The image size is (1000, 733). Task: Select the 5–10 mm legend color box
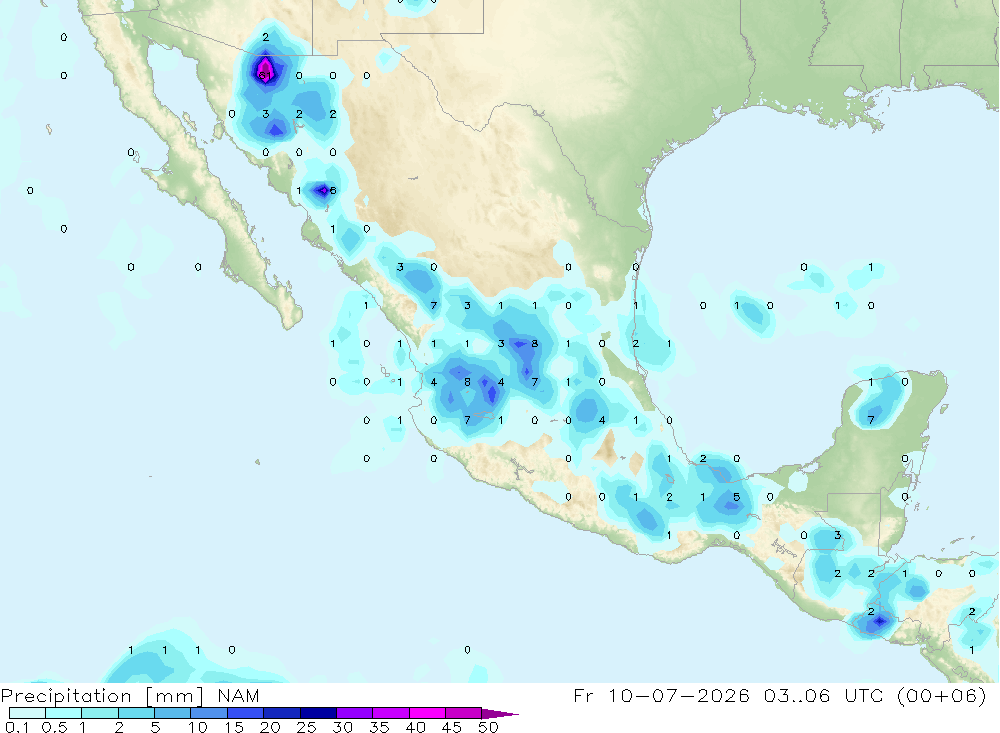coord(172,713)
